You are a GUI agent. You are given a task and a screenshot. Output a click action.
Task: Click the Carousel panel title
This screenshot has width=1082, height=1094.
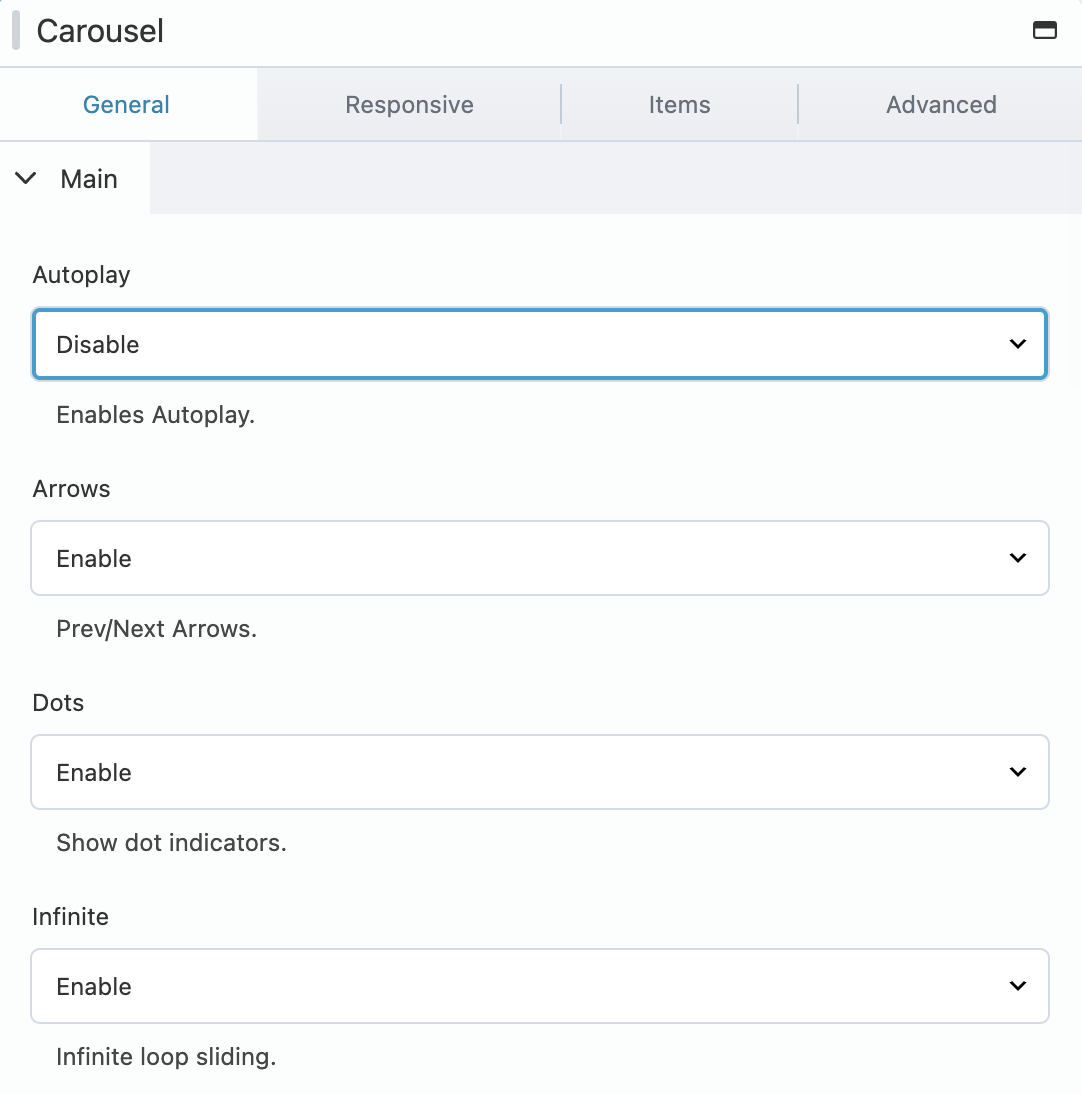coord(100,31)
